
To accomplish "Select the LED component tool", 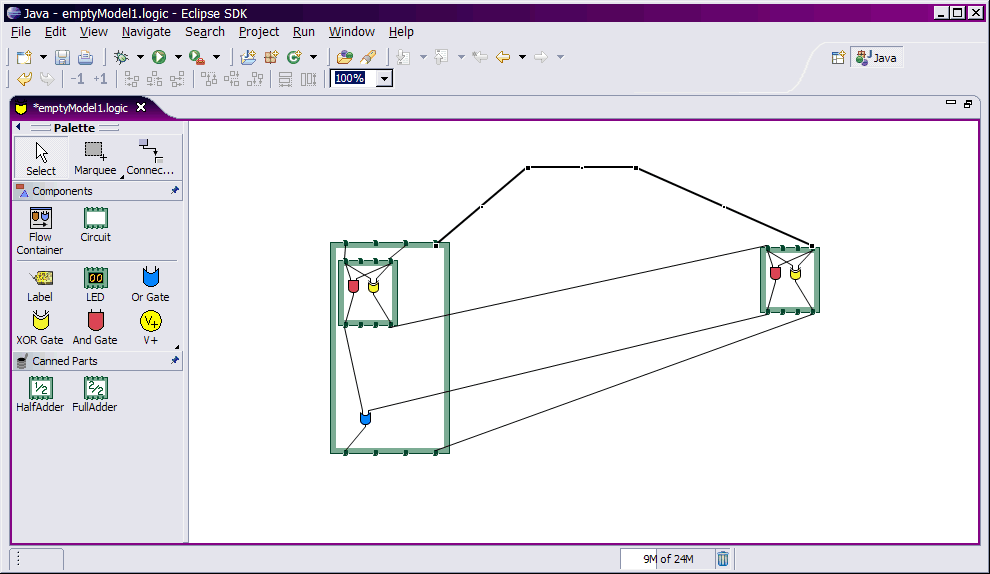I will click(x=95, y=284).
